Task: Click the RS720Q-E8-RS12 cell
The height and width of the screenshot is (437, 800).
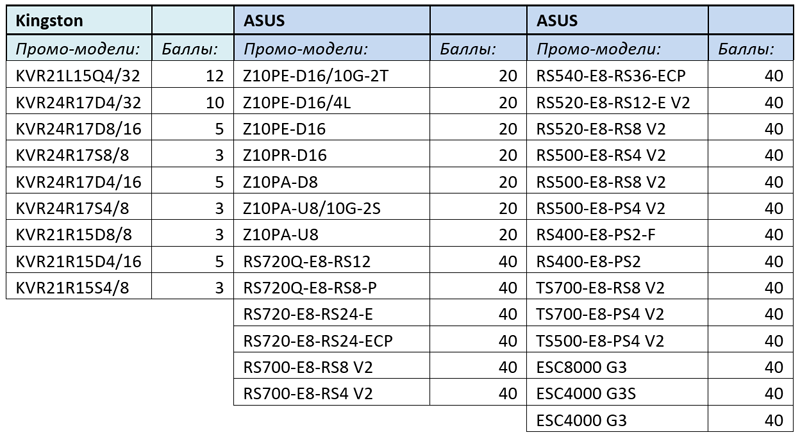Action: pos(332,261)
